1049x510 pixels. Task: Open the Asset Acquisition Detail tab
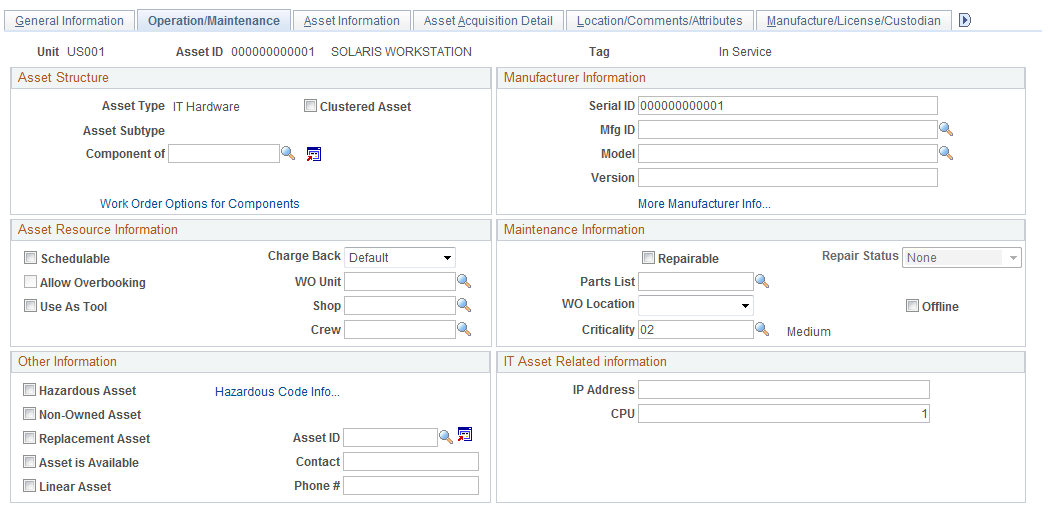pos(488,21)
